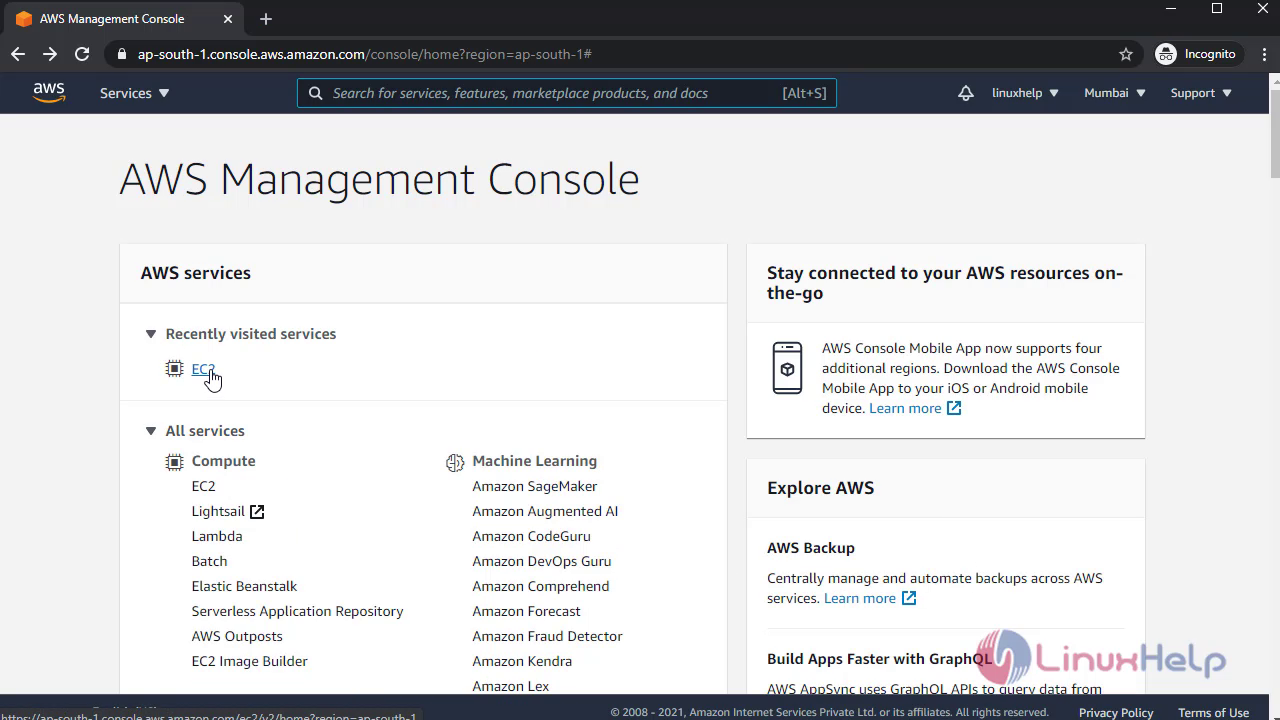Click the Lightsail external link icon
Image resolution: width=1280 pixels, height=720 pixels.
257,512
